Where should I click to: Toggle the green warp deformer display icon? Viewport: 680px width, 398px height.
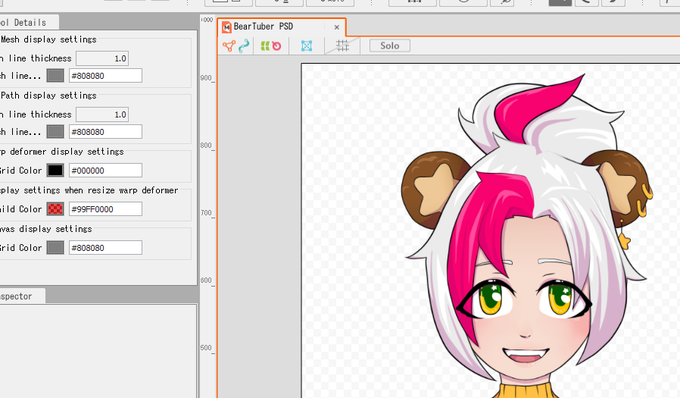(x=265, y=46)
